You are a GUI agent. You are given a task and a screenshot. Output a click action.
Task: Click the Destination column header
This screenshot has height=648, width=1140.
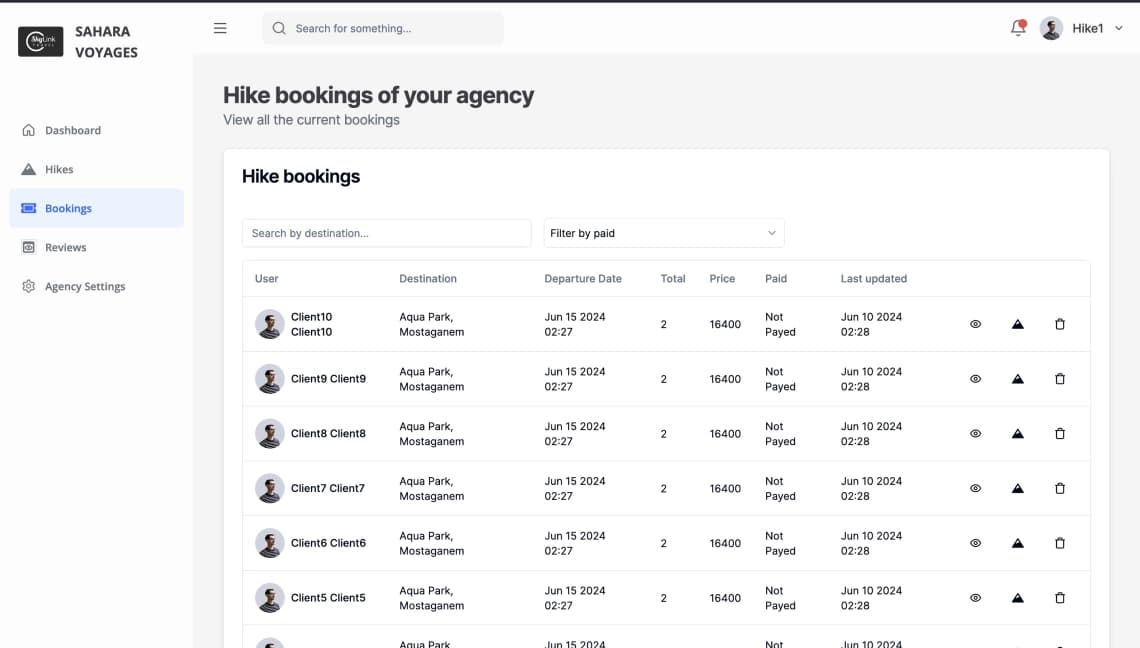click(x=428, y=279)
